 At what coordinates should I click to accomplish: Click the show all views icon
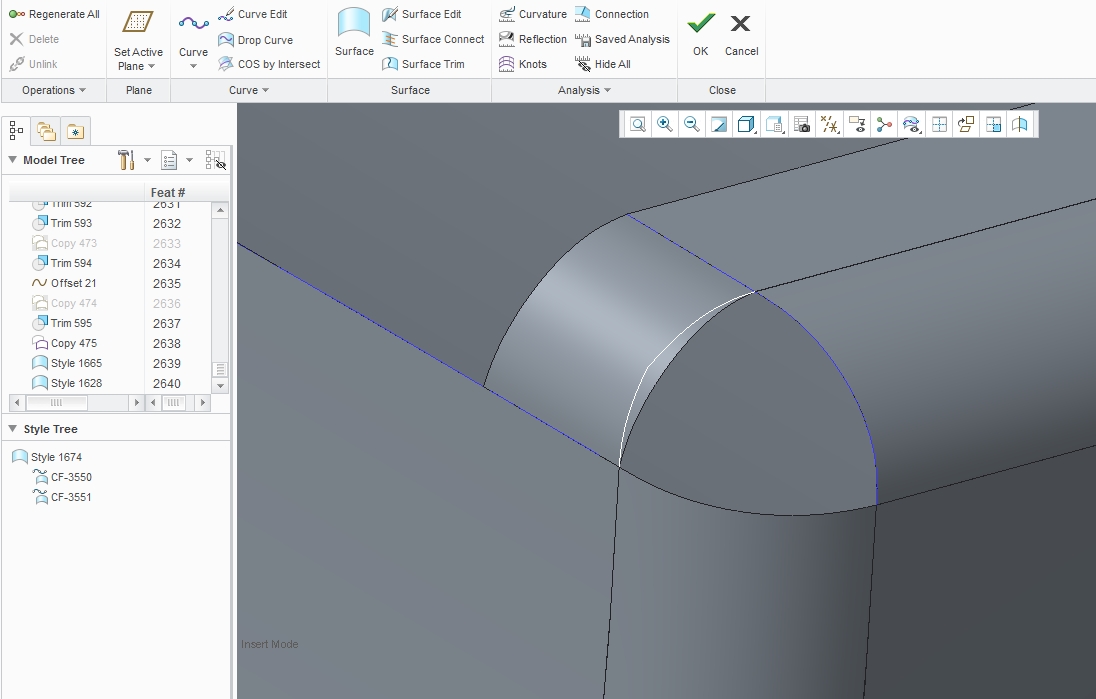coord(939,124)
